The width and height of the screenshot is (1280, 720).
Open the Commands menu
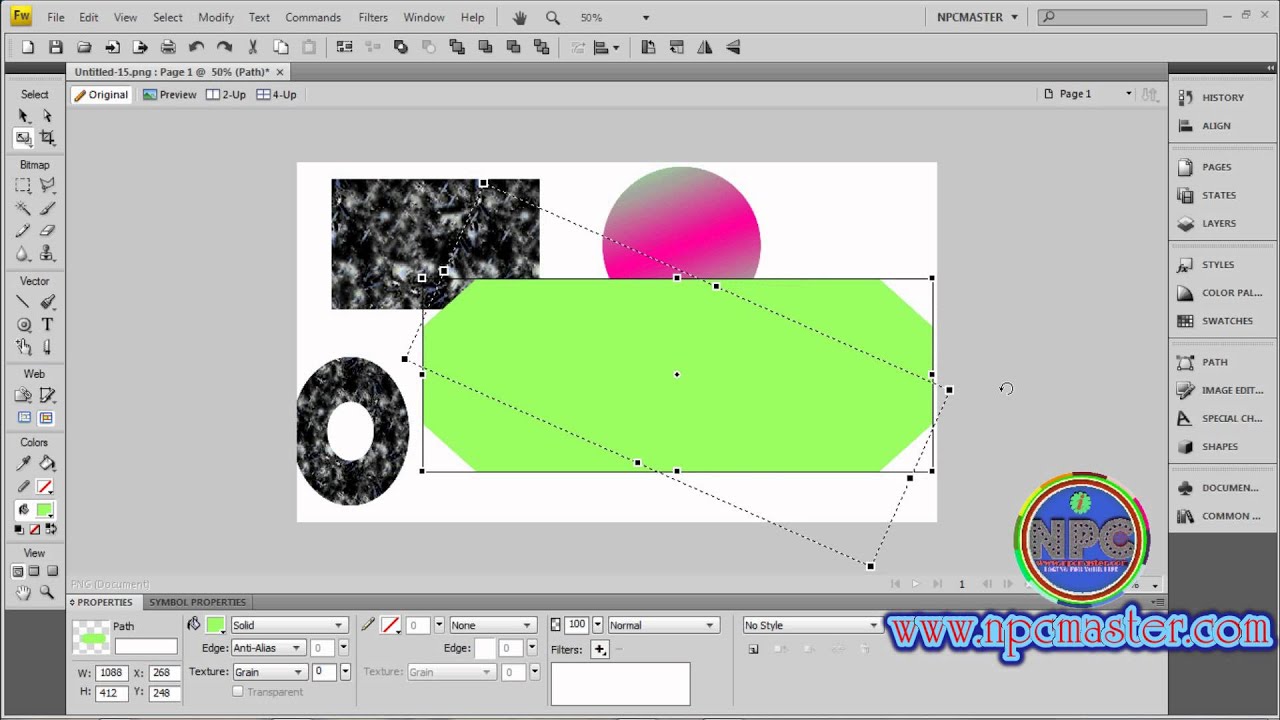pyautogui.click(x=313, y=17)
